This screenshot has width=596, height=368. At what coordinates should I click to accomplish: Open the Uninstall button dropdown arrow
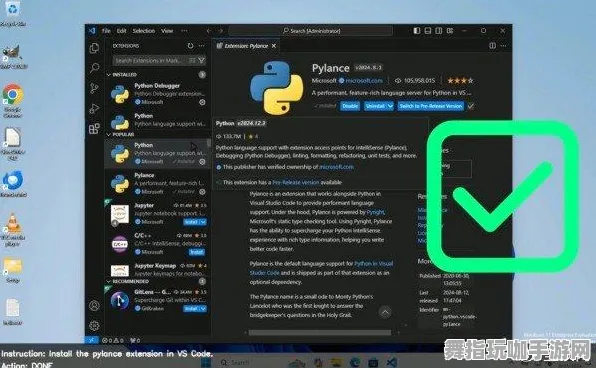click(390, 106)
